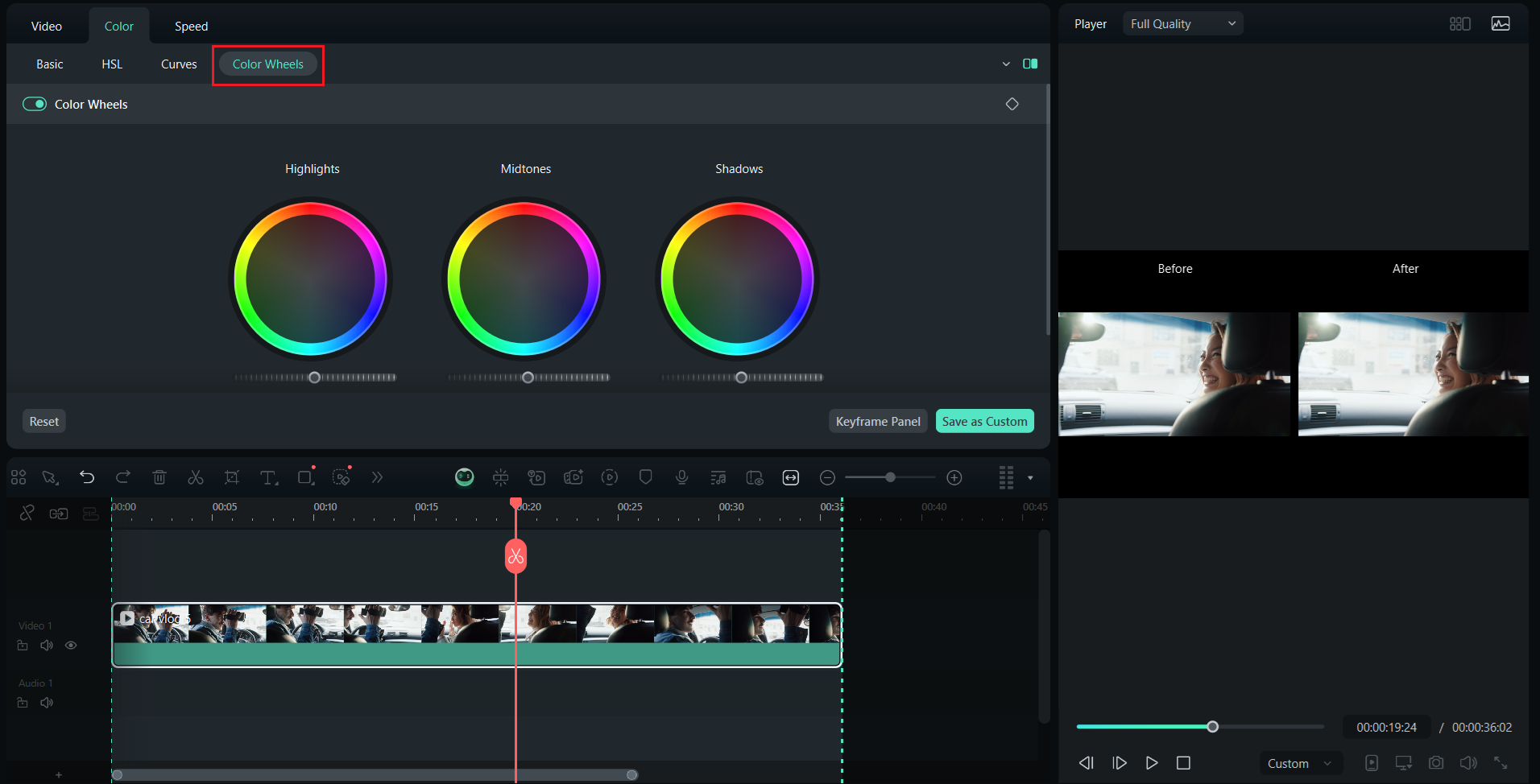Hide the Video 1 track with the eye toggle
Viewport: 1540px width, 784px height.
coord(71,645)
